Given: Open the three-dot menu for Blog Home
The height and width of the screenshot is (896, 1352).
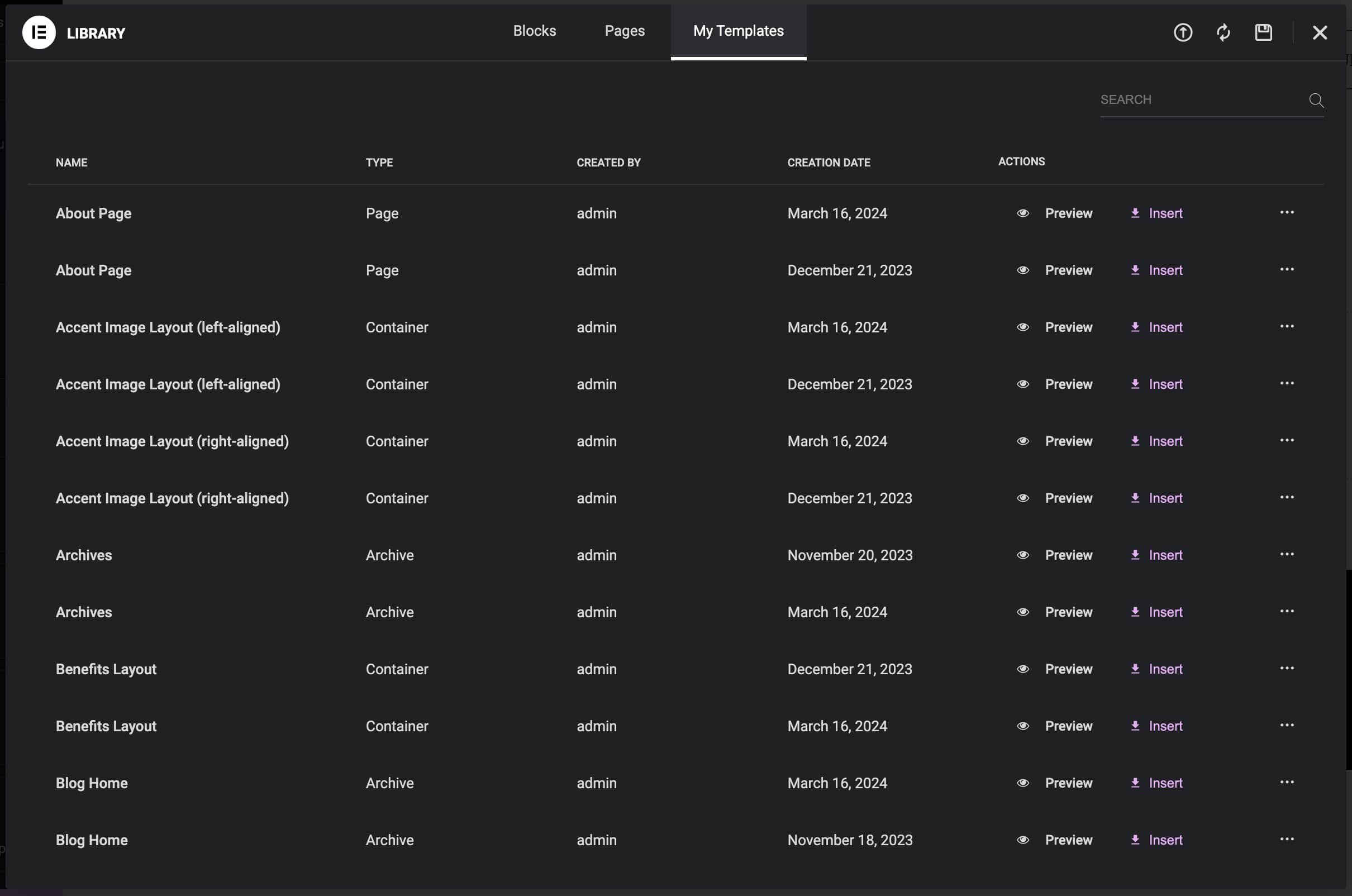Looking at the screenshot, I should click(x=1287, y=782).
